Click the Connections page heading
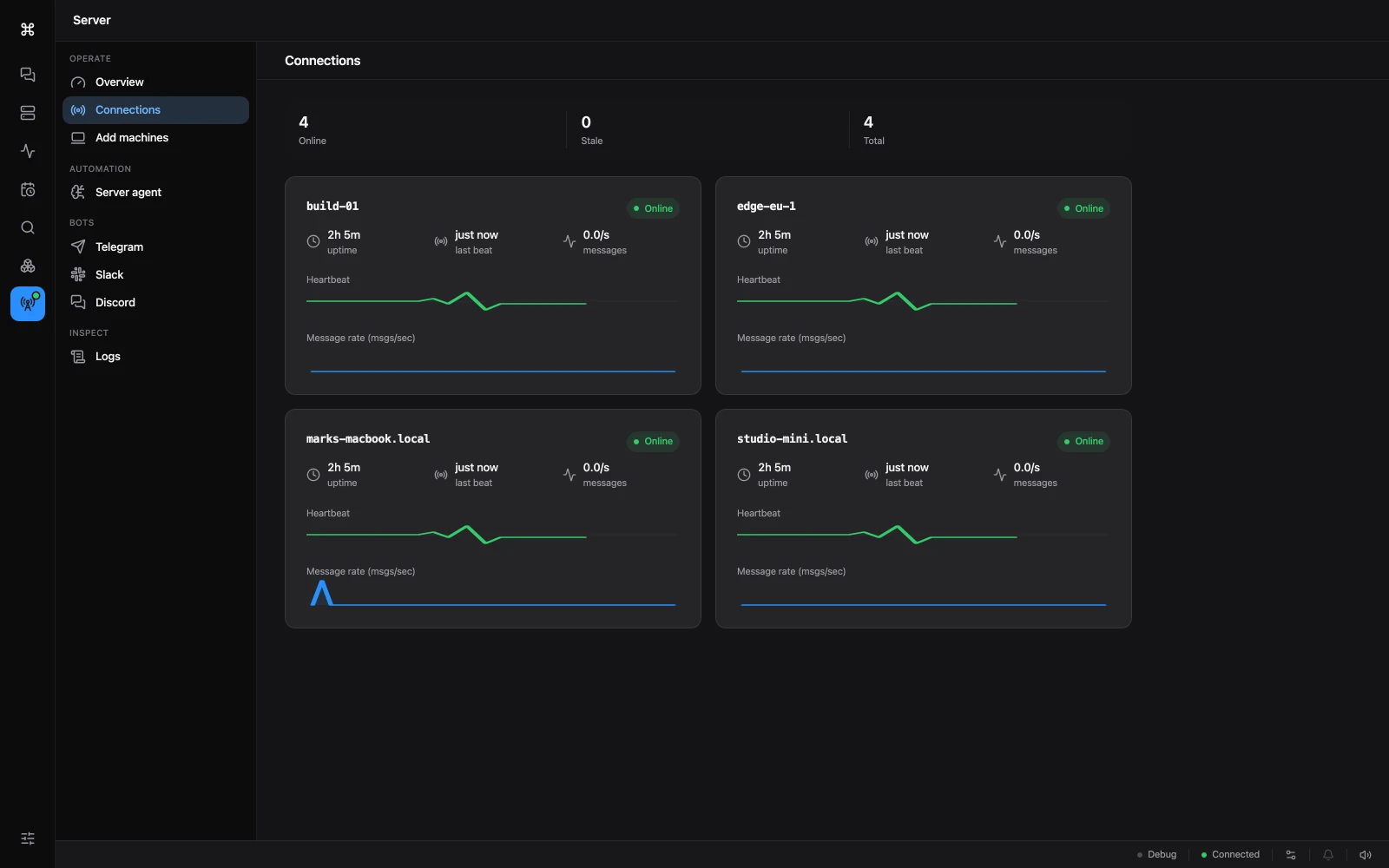The image size is (1389, 868). [x=323, y=61]
